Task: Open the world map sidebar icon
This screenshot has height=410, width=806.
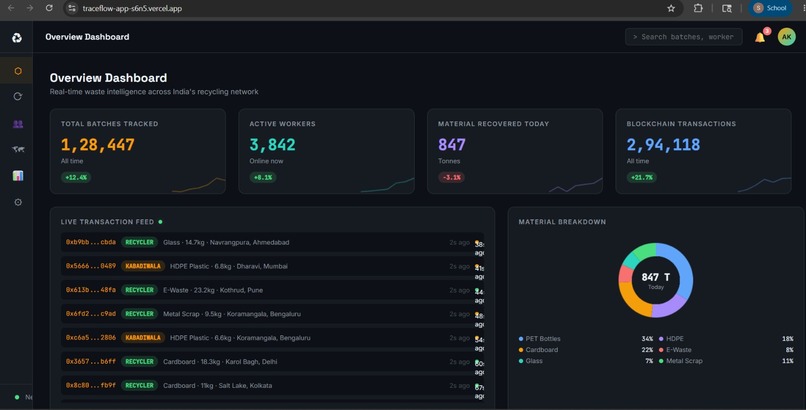Action: [18, 150]
